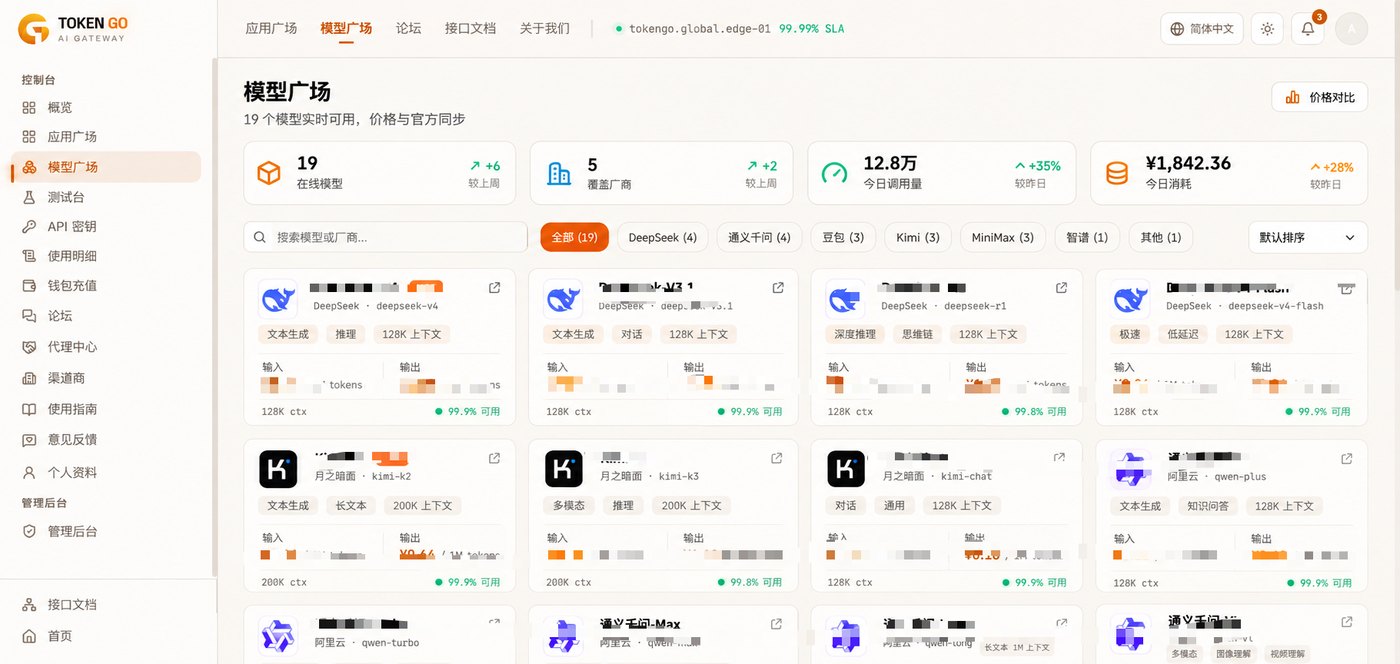The height and width of the screenshot is (664, 1400).
Task: Switch to the 应用广场 top tab
Action: (271, 28)
